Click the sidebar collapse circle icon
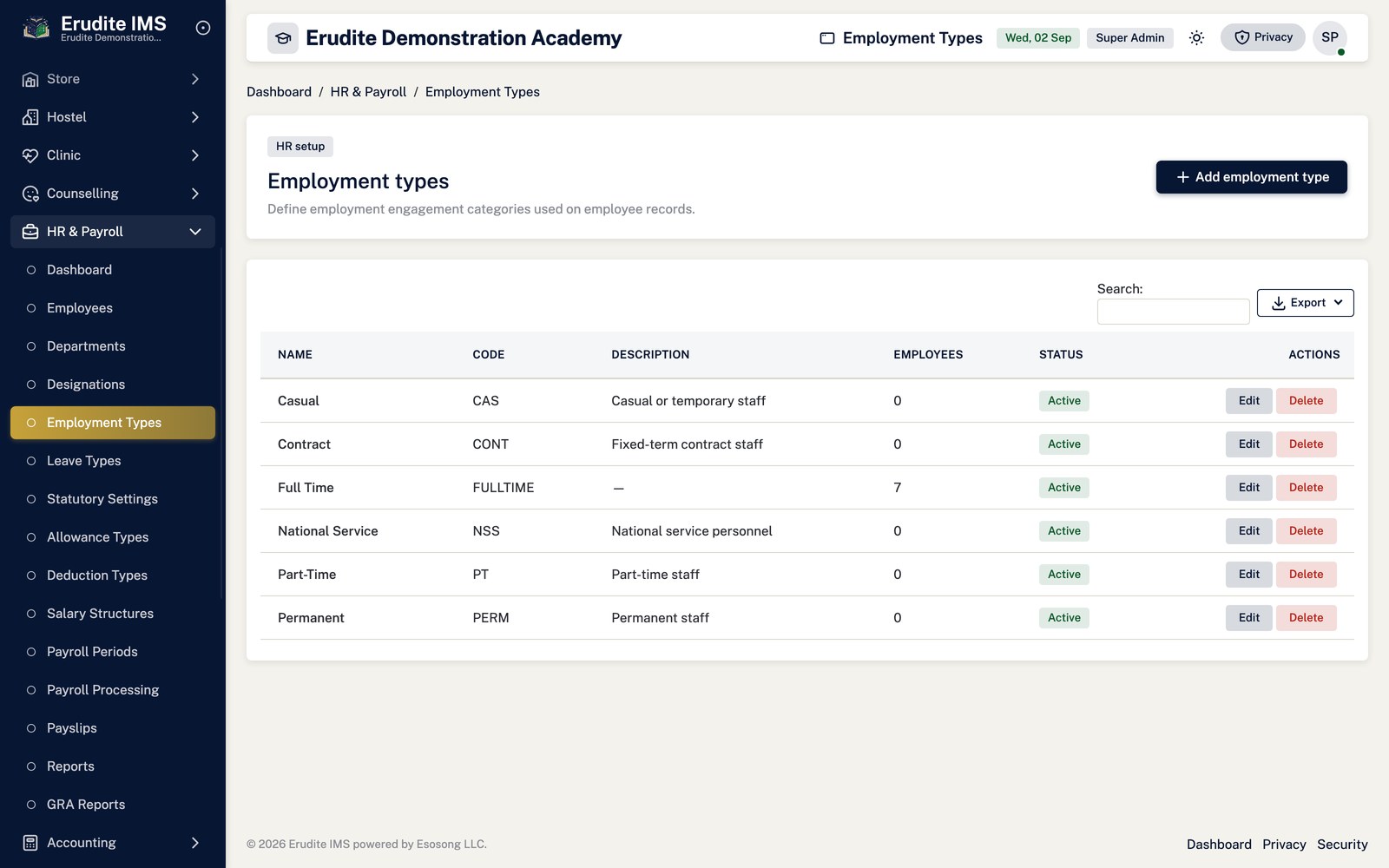This screenshot has height=868, width=1389. tap(203, 28)
